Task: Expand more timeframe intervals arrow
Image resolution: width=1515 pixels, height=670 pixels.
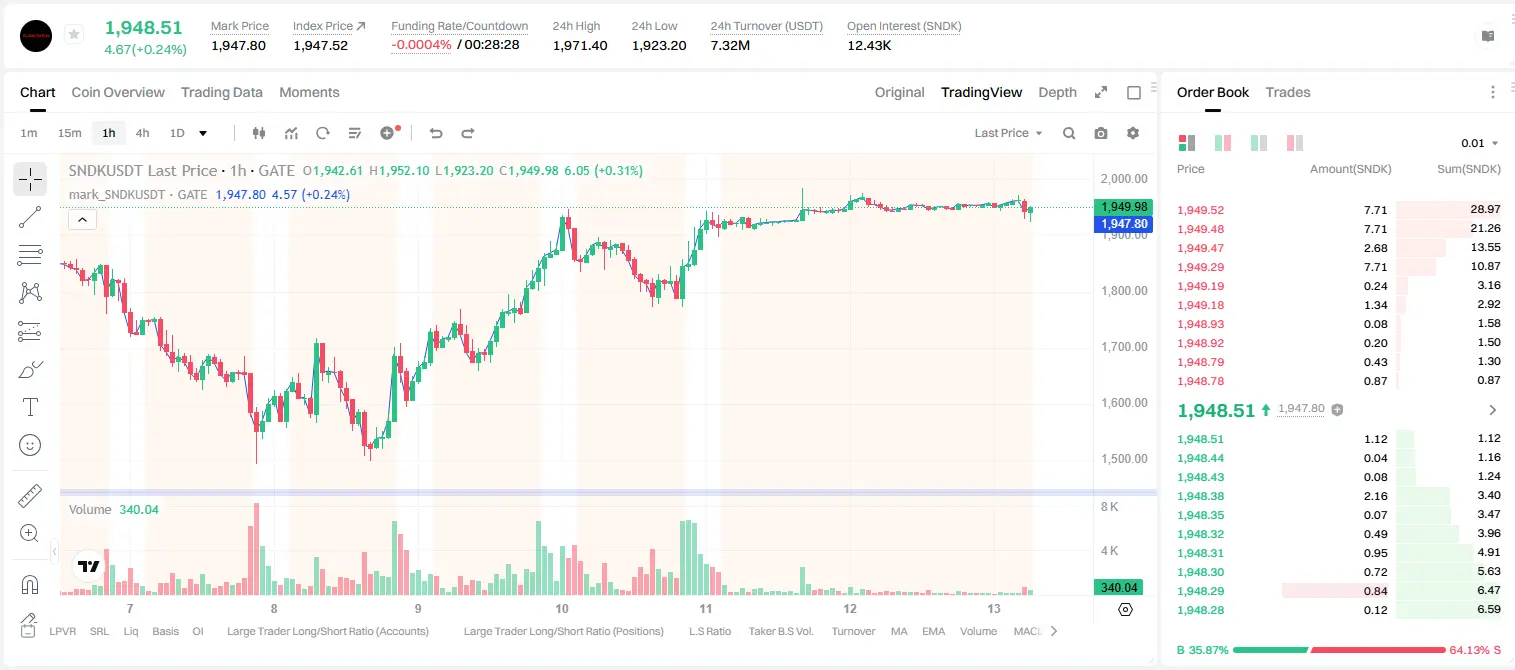Action: pos(203,133)
